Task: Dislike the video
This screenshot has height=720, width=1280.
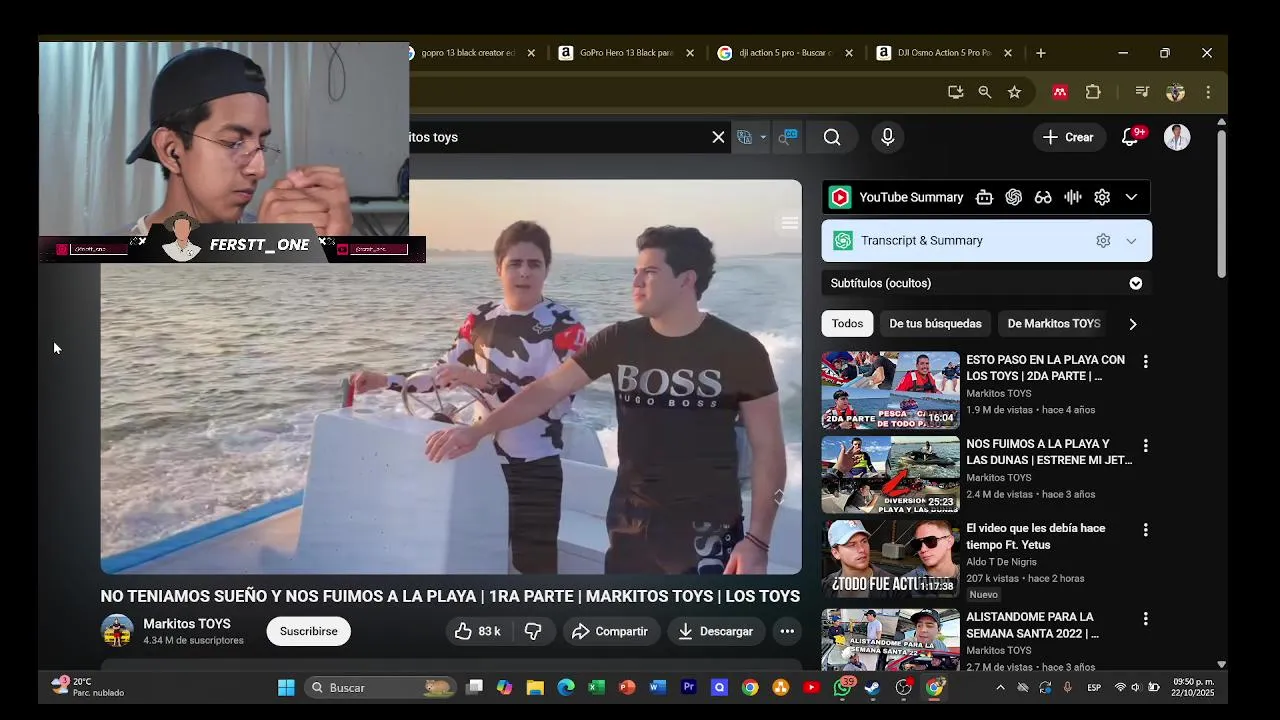Action: [533, 631]
